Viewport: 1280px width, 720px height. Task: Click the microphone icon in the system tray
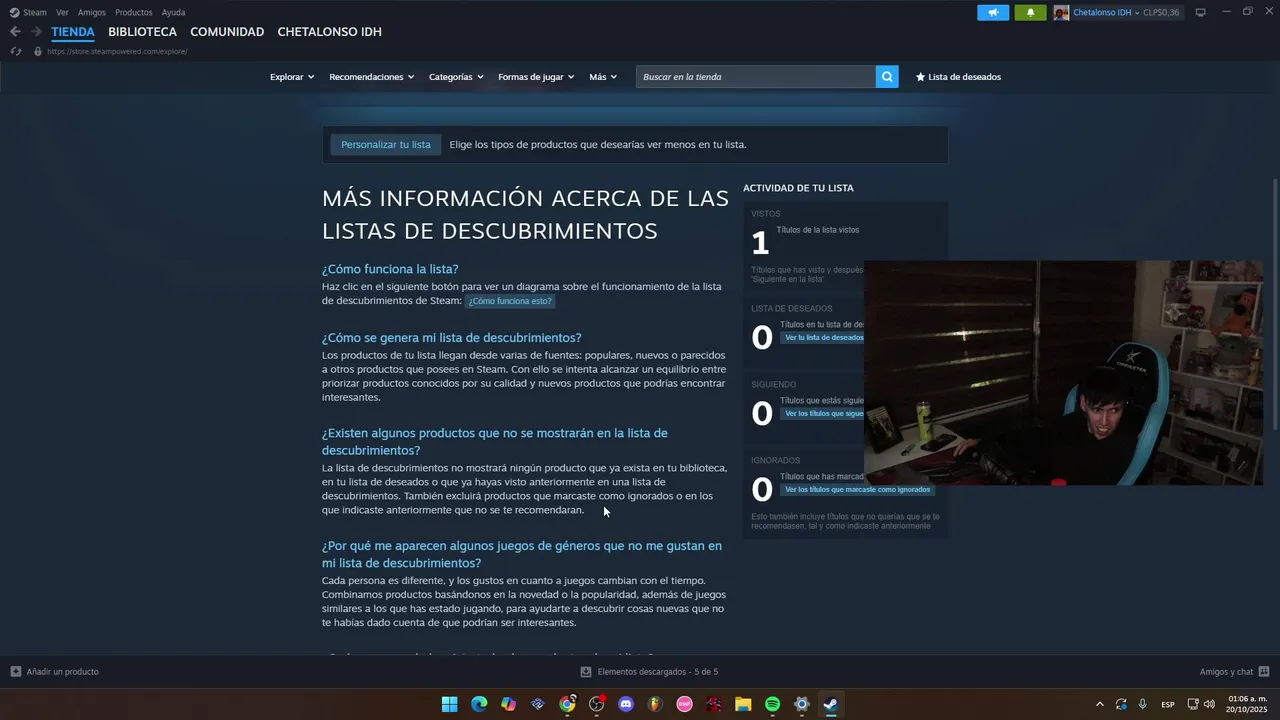pos(1142,704)
